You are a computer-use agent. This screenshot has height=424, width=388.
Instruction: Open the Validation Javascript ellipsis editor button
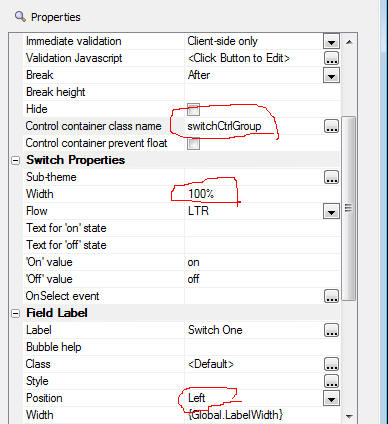coord(331,58)
